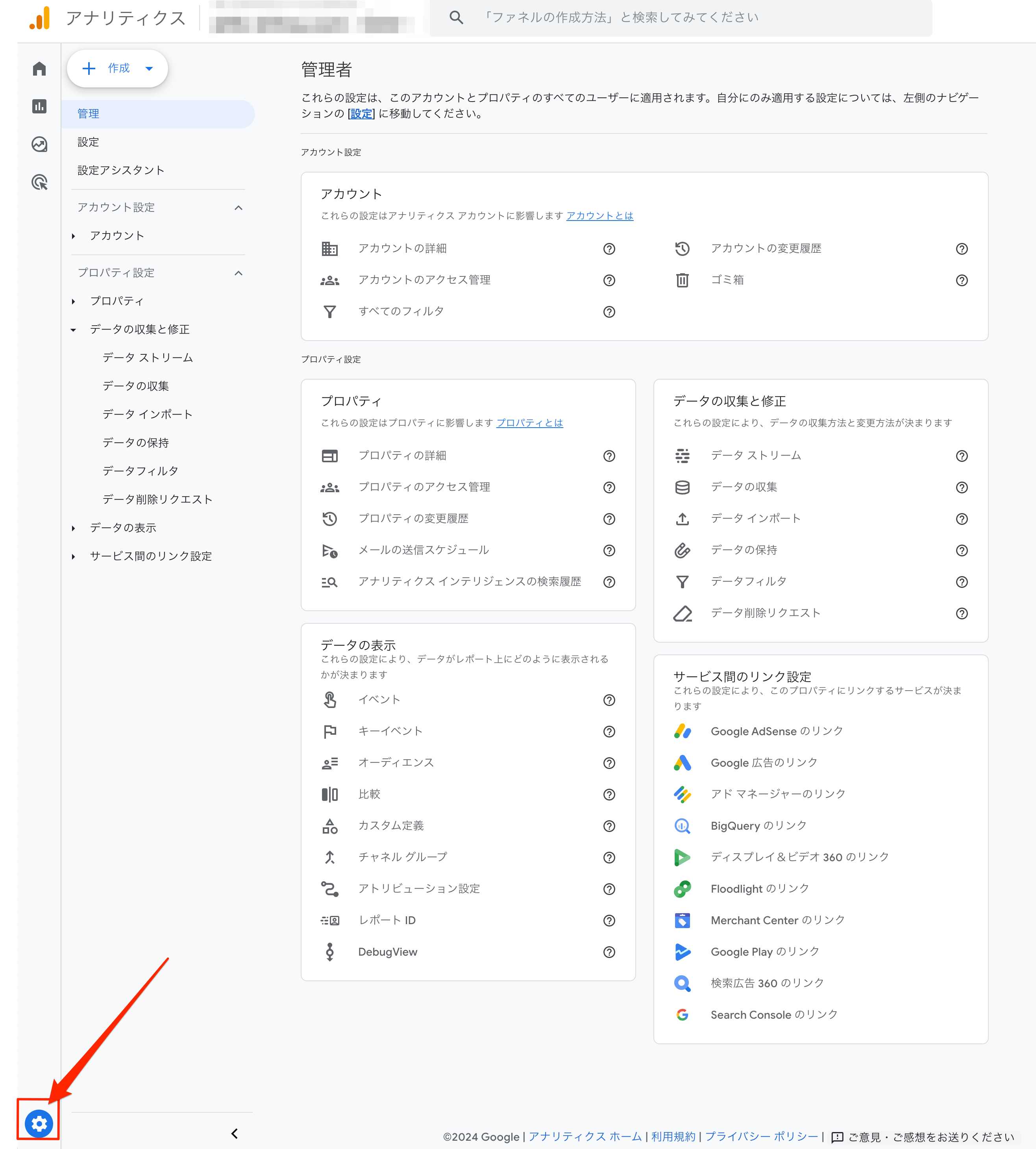
Task: Click the Google AdSense logo icon
Action: [x=682, y=731]
